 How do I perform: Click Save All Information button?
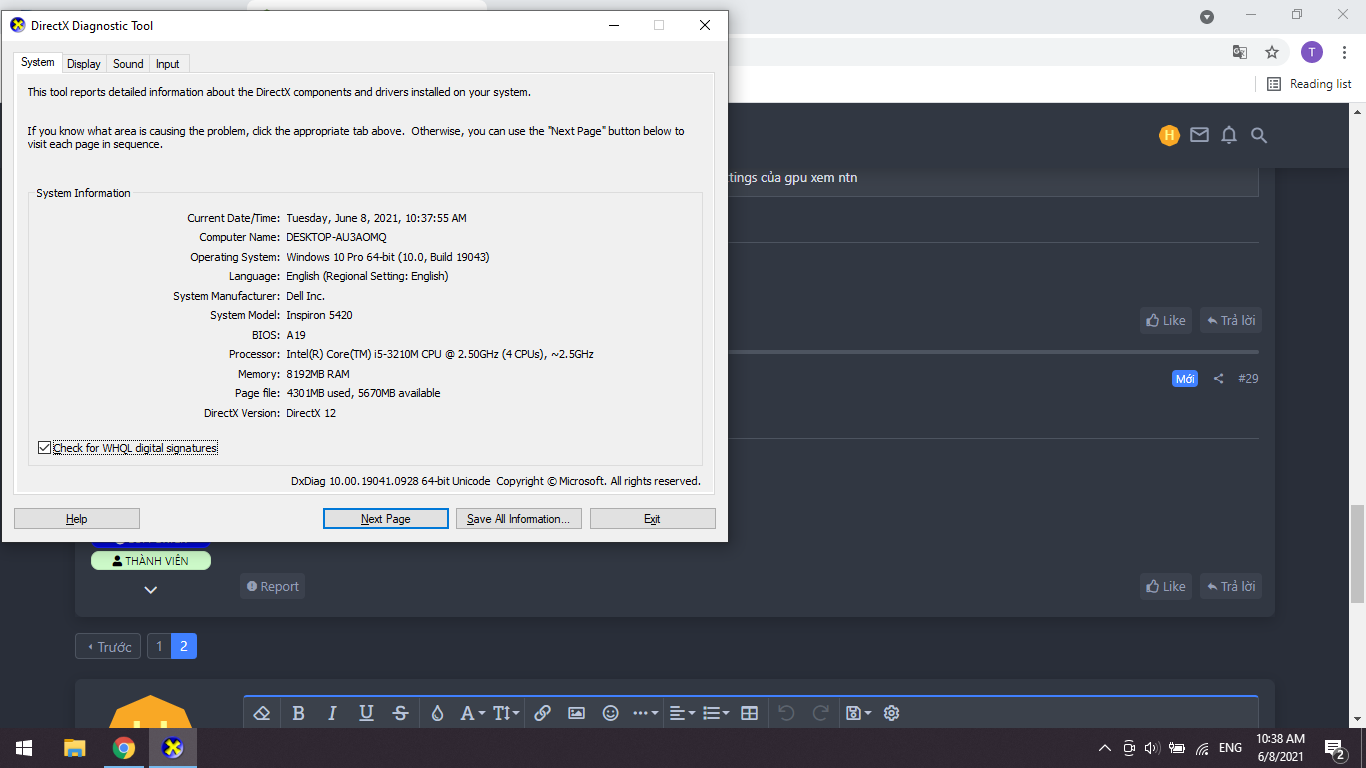point(519,519)
